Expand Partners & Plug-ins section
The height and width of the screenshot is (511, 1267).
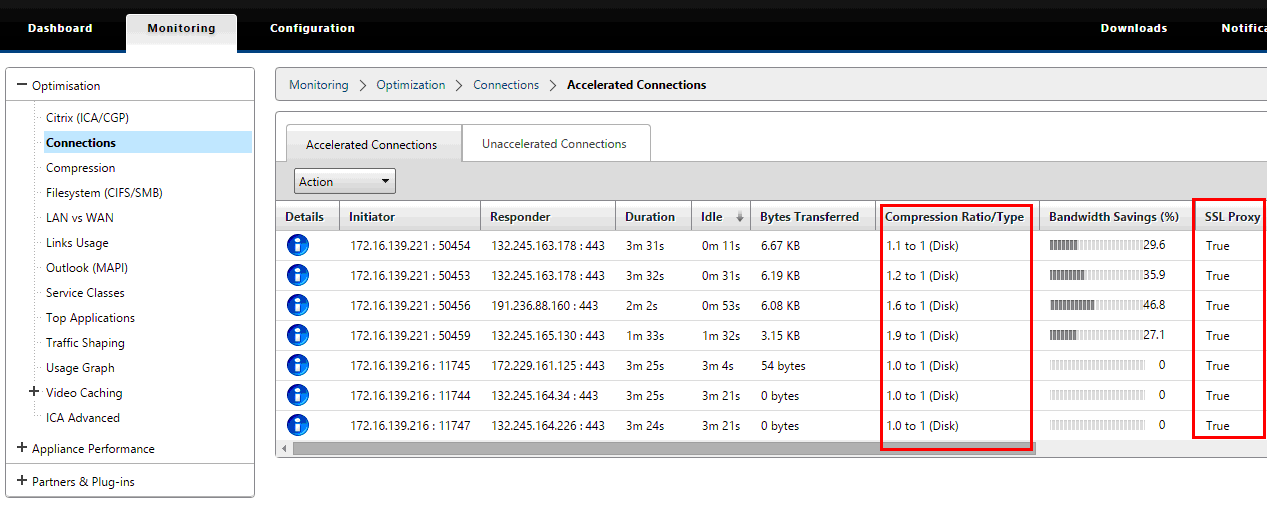[21, 481]
